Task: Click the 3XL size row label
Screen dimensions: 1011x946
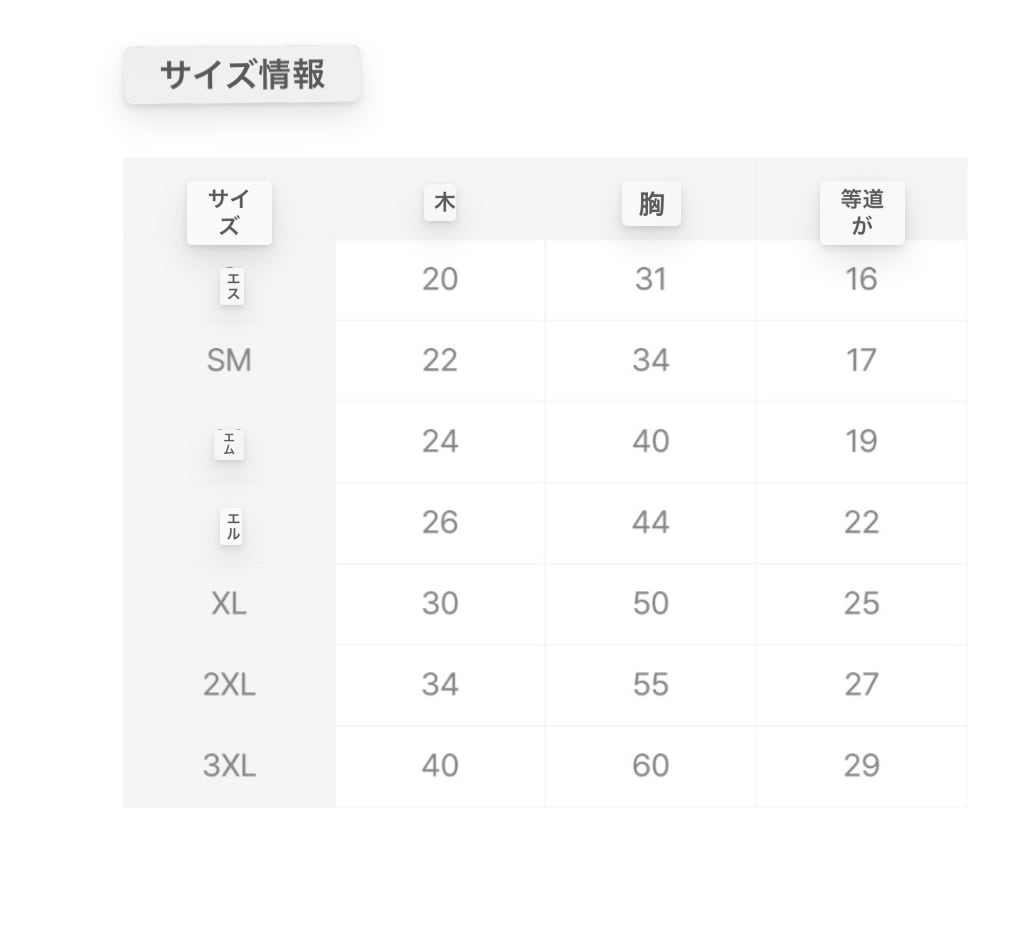Action: tap(229, 766)
